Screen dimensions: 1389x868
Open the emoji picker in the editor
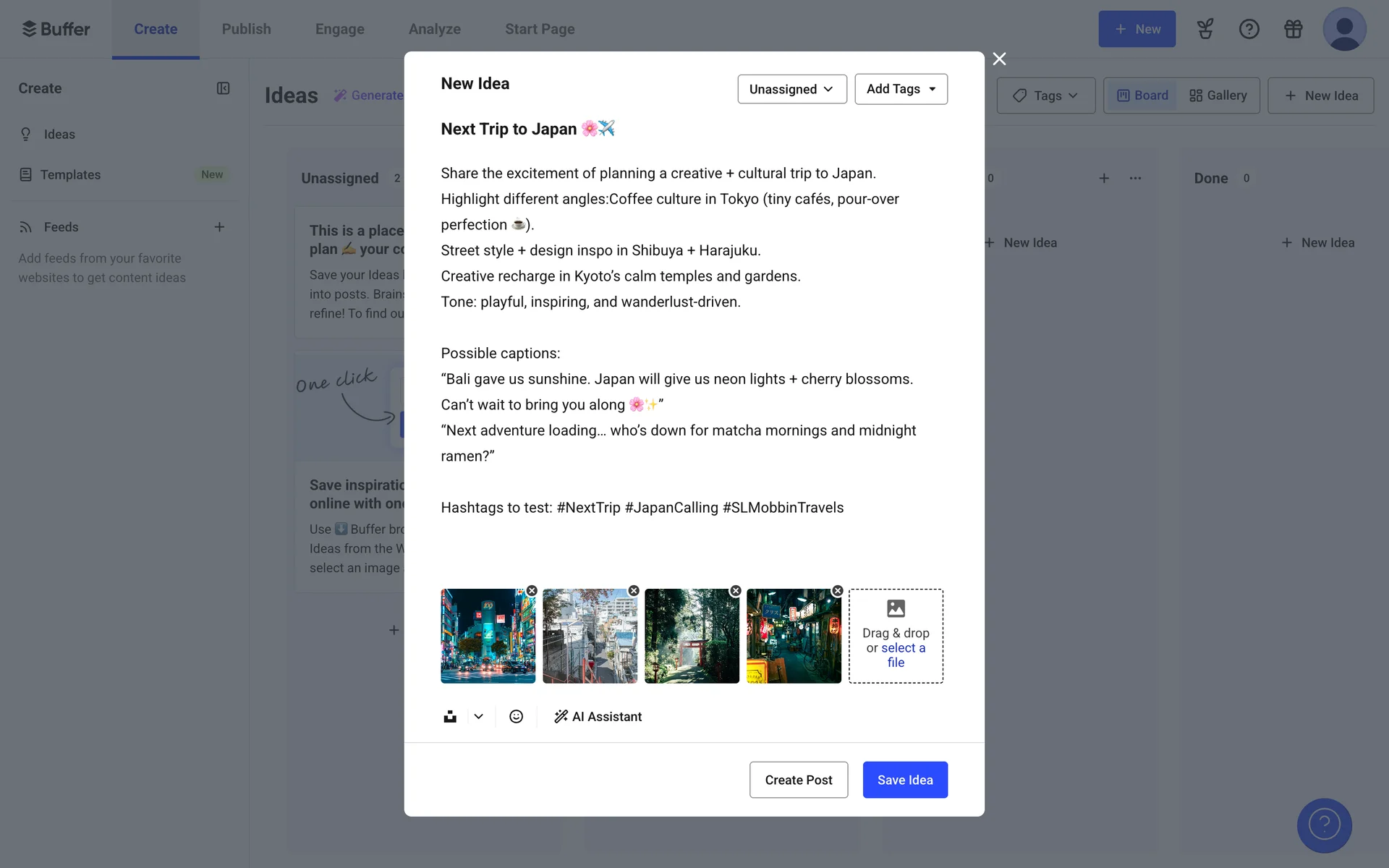tap(516, 716)
